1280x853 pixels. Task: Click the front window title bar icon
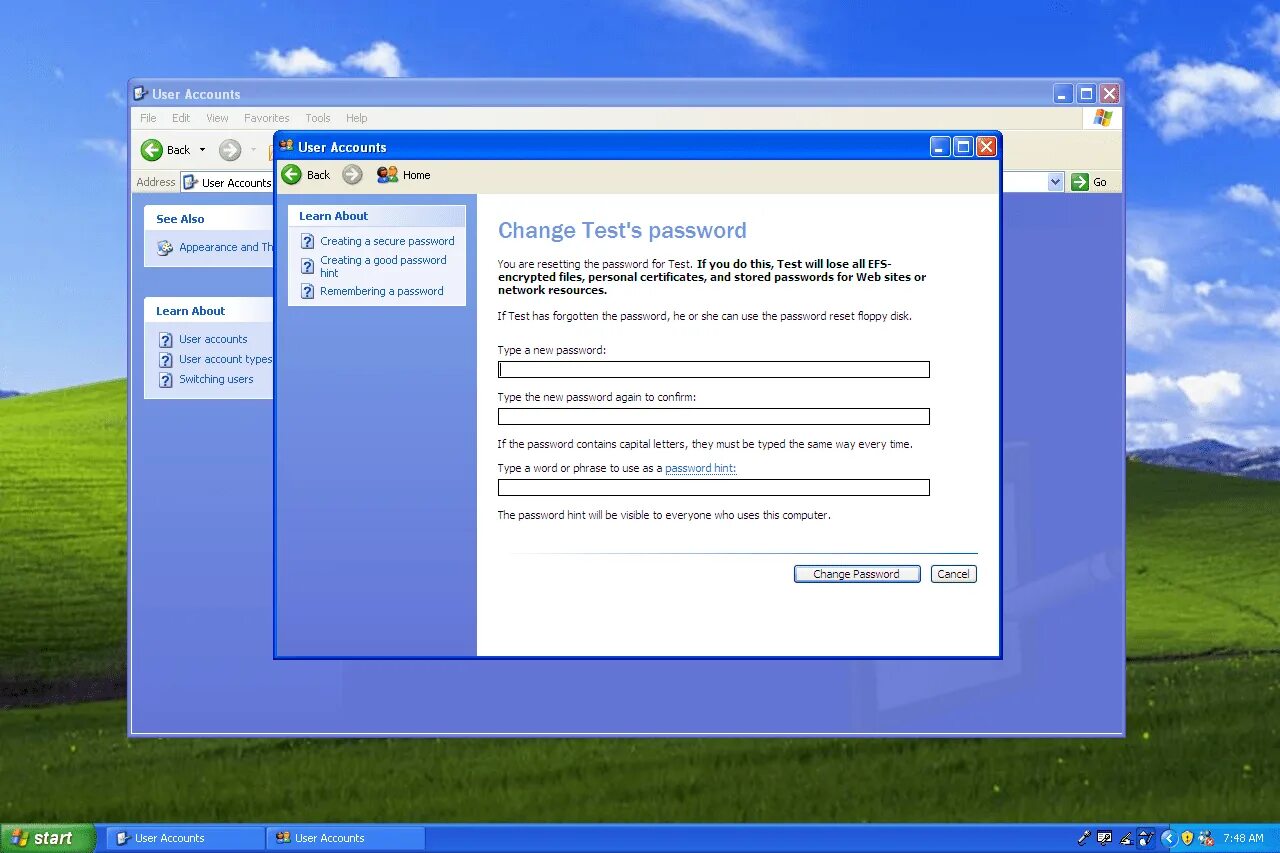[x=286, y=146]
